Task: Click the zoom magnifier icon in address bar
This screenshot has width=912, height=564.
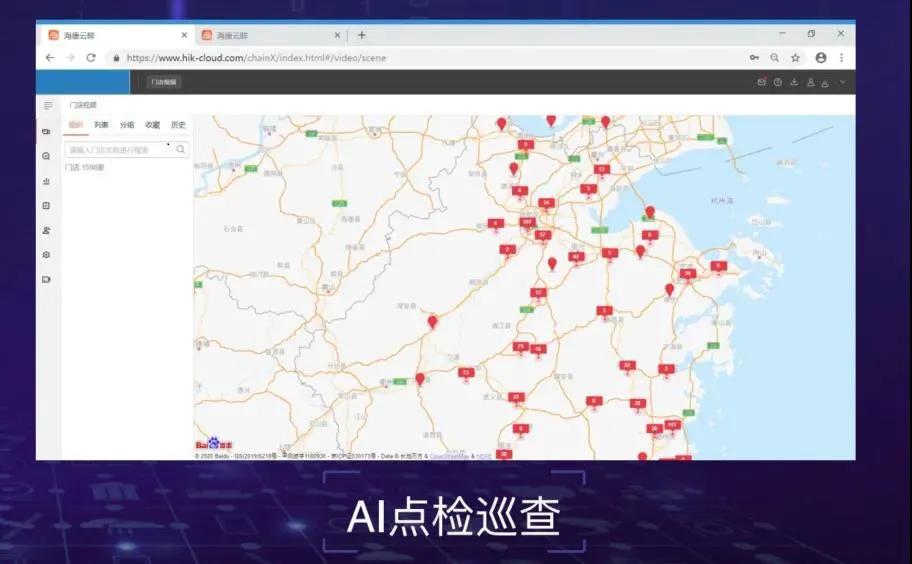Action: 775,58
